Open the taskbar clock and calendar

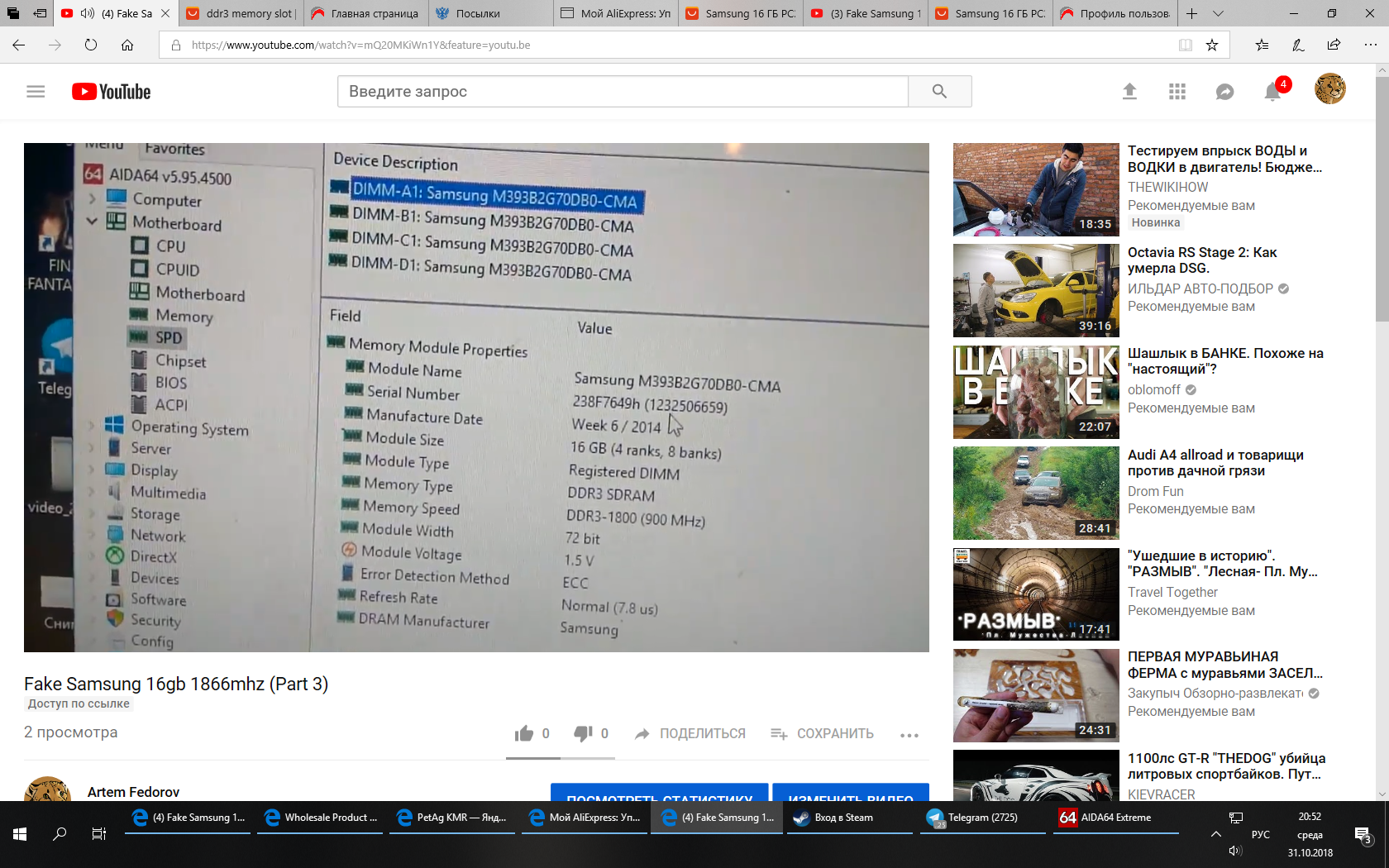(1310, 834)
